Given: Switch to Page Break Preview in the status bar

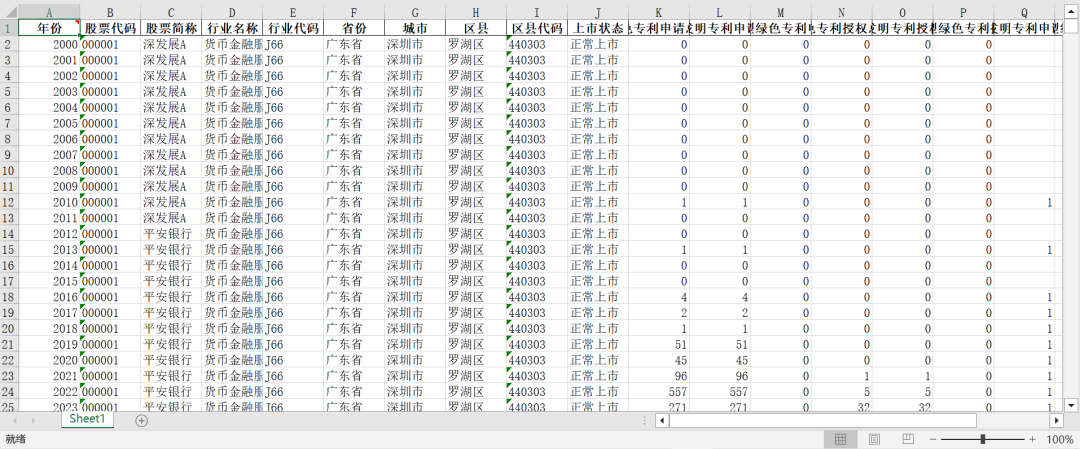Looking at the screenshot, I should (908, 439).
